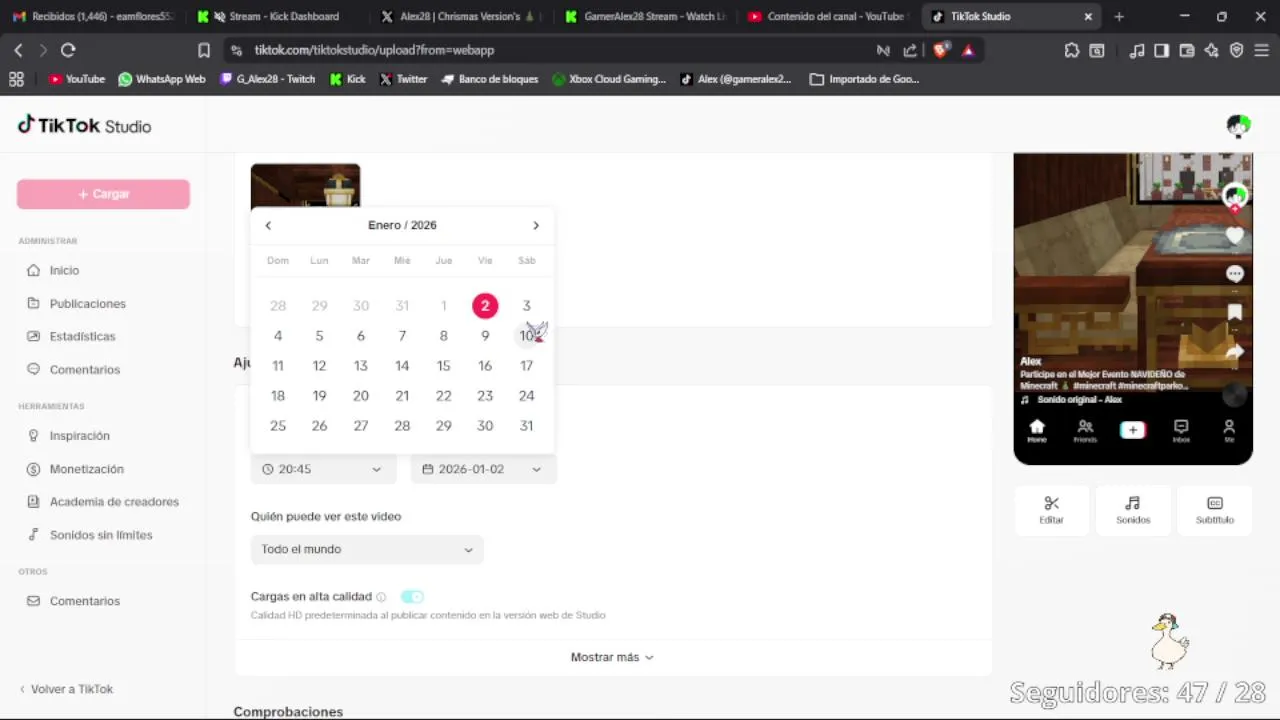Viewport: 1280px width, 720px height.
Task: Open the time 20:45 dropdown
Action: (323, 469)
